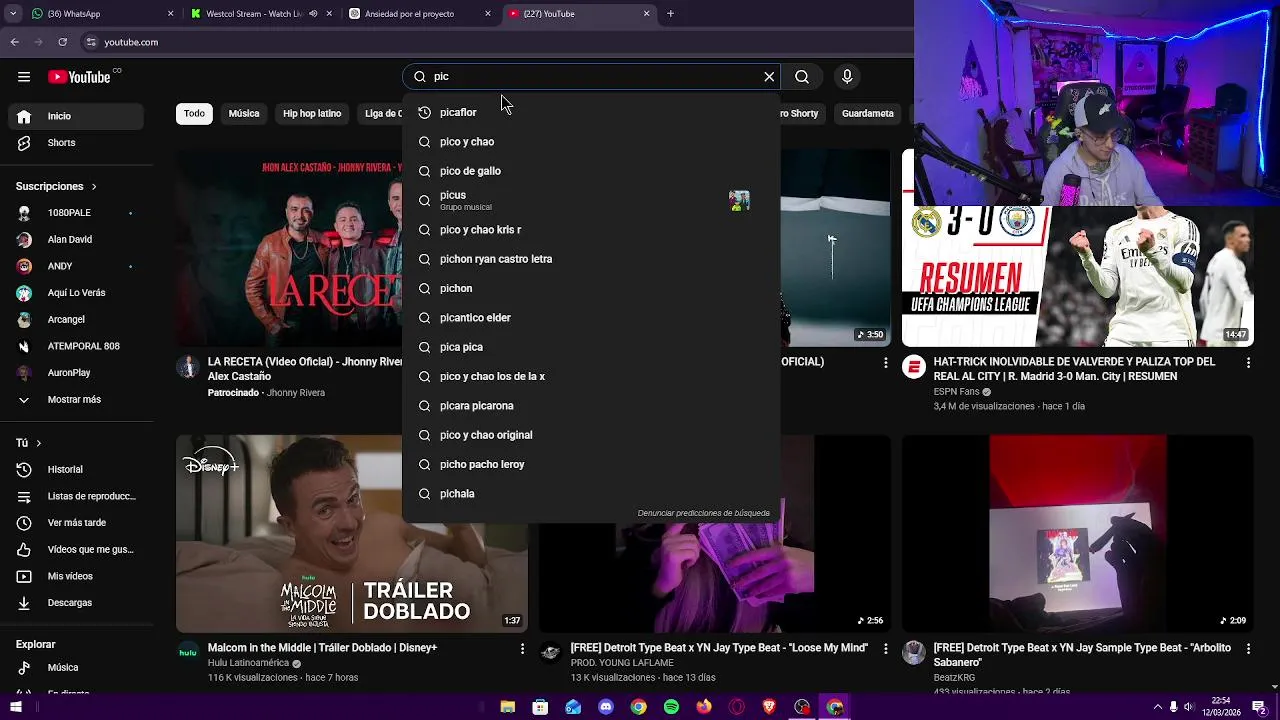This screenshot has width=1280, height=720.
Task: Open Historial in the sidebar
Action: [76, 469]
